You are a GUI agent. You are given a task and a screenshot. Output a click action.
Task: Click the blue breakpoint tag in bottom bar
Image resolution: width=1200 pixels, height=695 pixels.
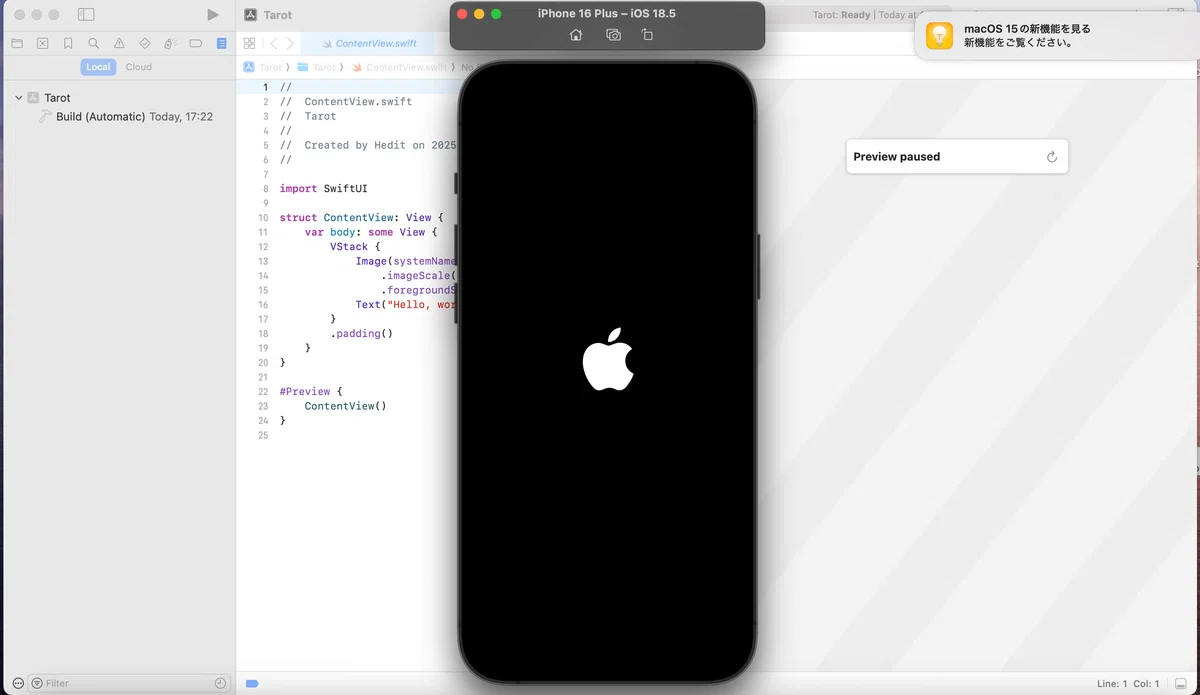[x=252, y=683]
